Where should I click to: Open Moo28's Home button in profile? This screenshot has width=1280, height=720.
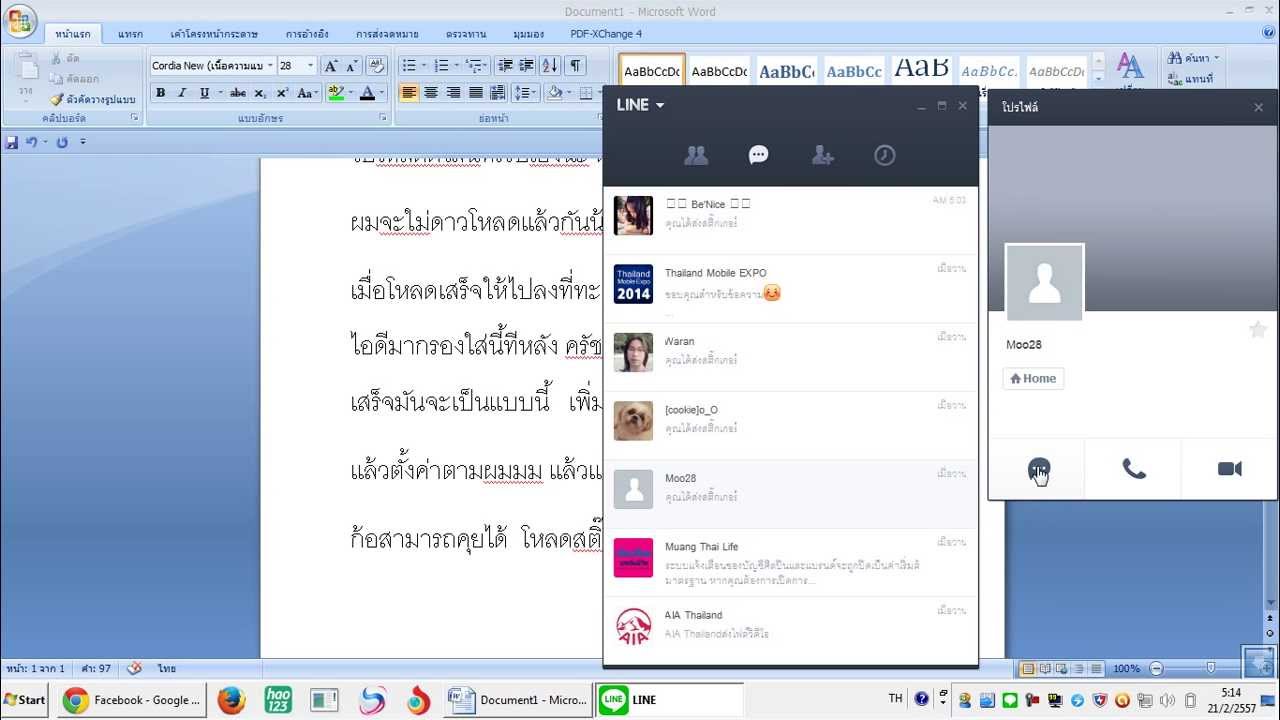(1033, 378)
